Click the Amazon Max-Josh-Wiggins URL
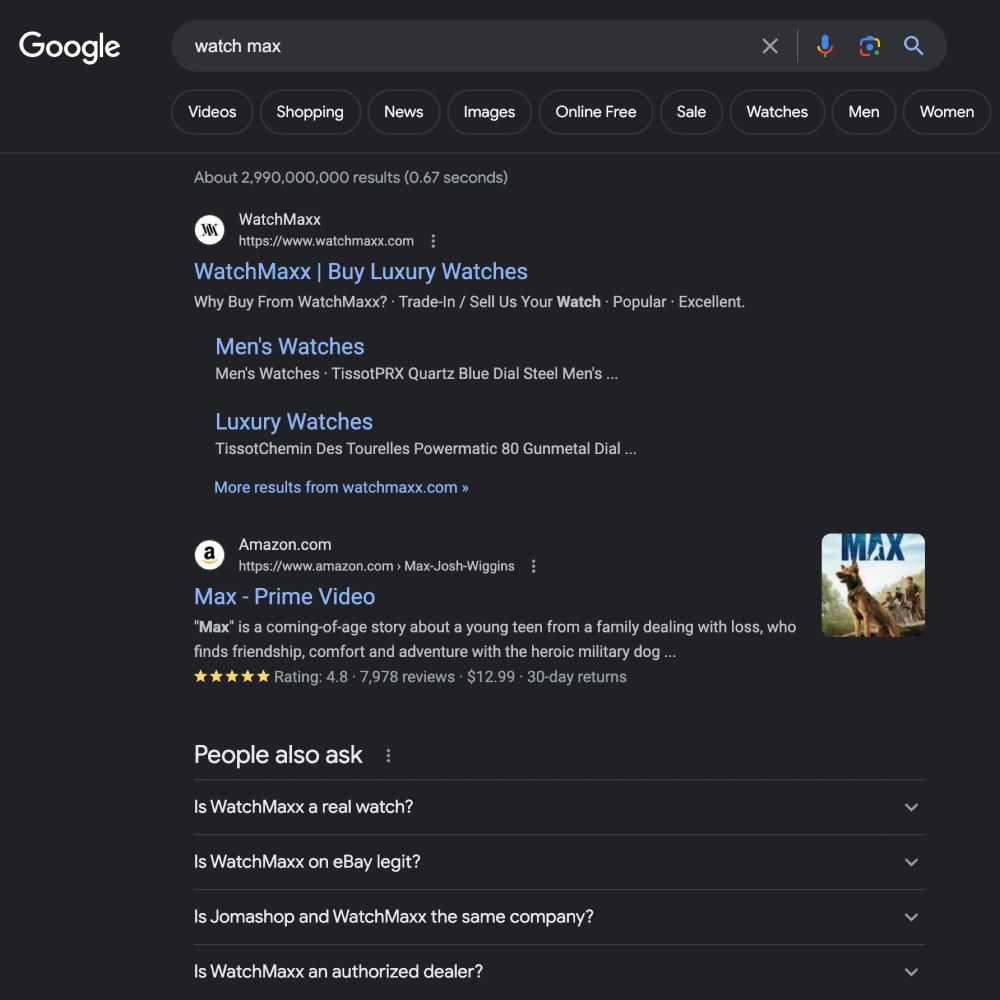 tap(376, 566)
